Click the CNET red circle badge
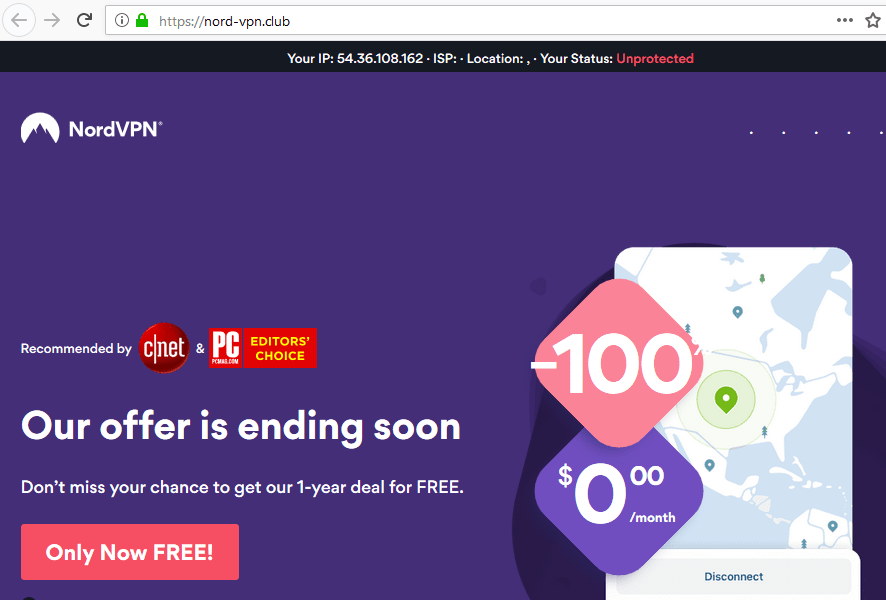 pyautogui.click(x=164, y=348)
